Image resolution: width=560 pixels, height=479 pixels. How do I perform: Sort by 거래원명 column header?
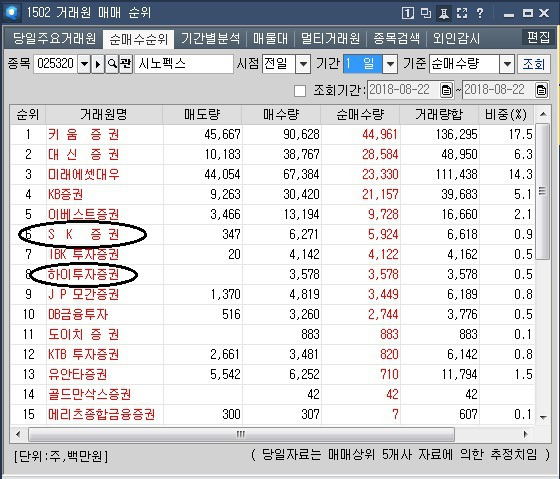[x=104, y=115]
